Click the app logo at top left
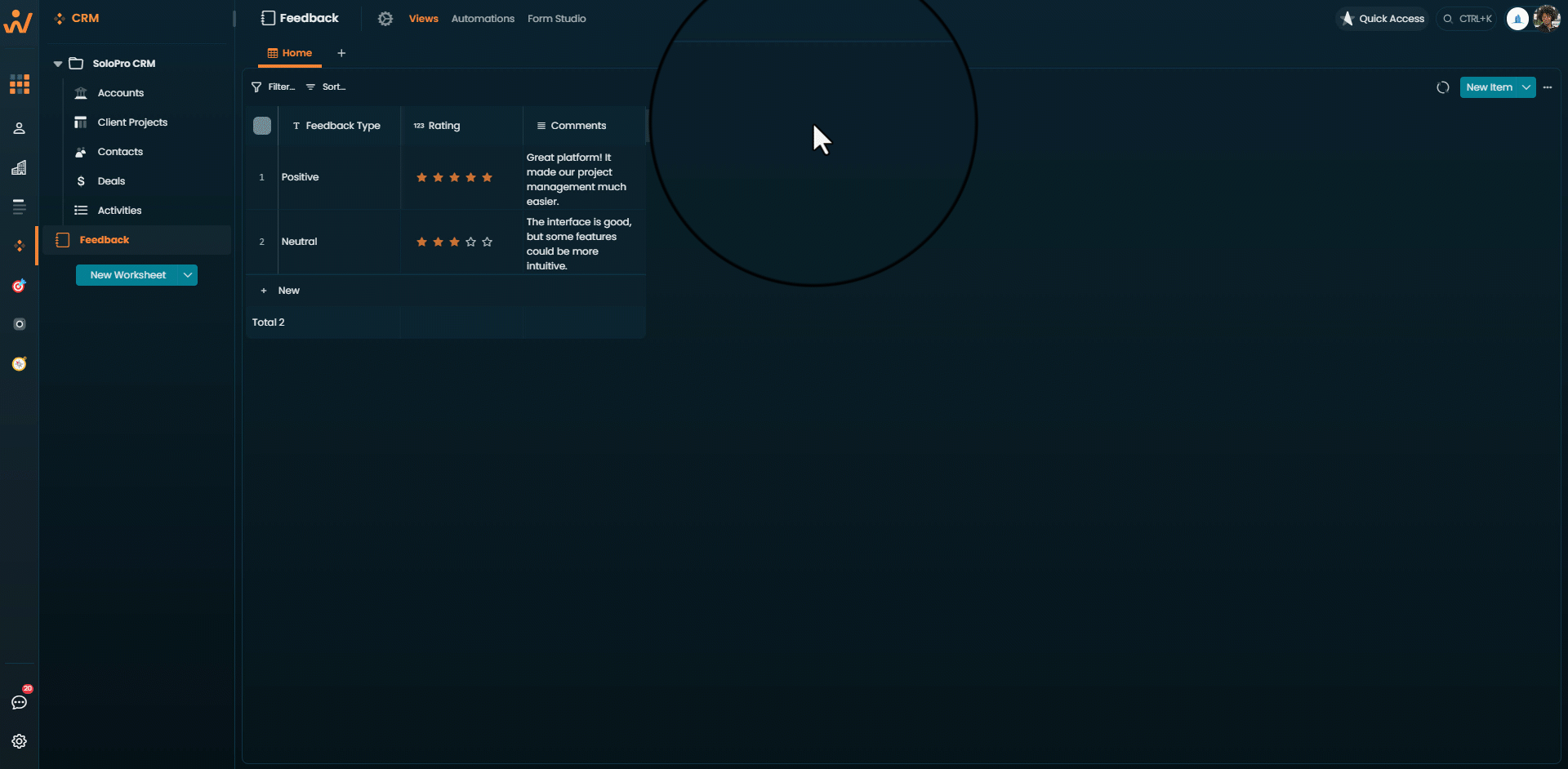Image resolution: width=1568 pixels, height=769 pixels. 18,21
